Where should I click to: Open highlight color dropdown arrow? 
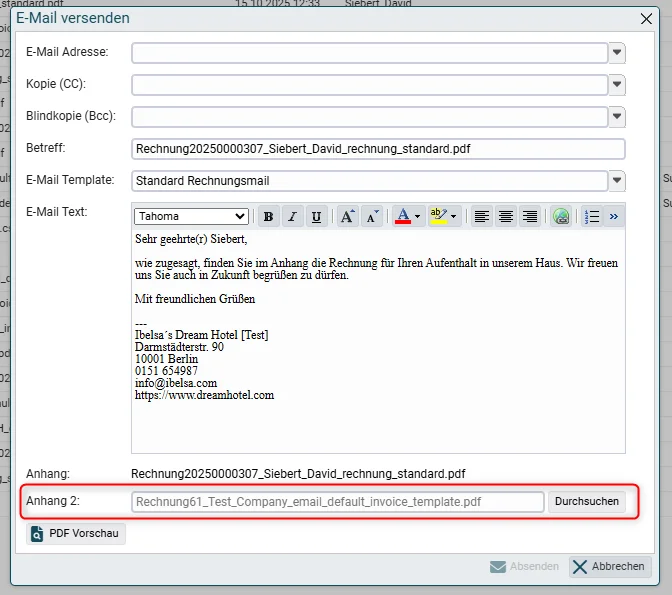[454, 216]
